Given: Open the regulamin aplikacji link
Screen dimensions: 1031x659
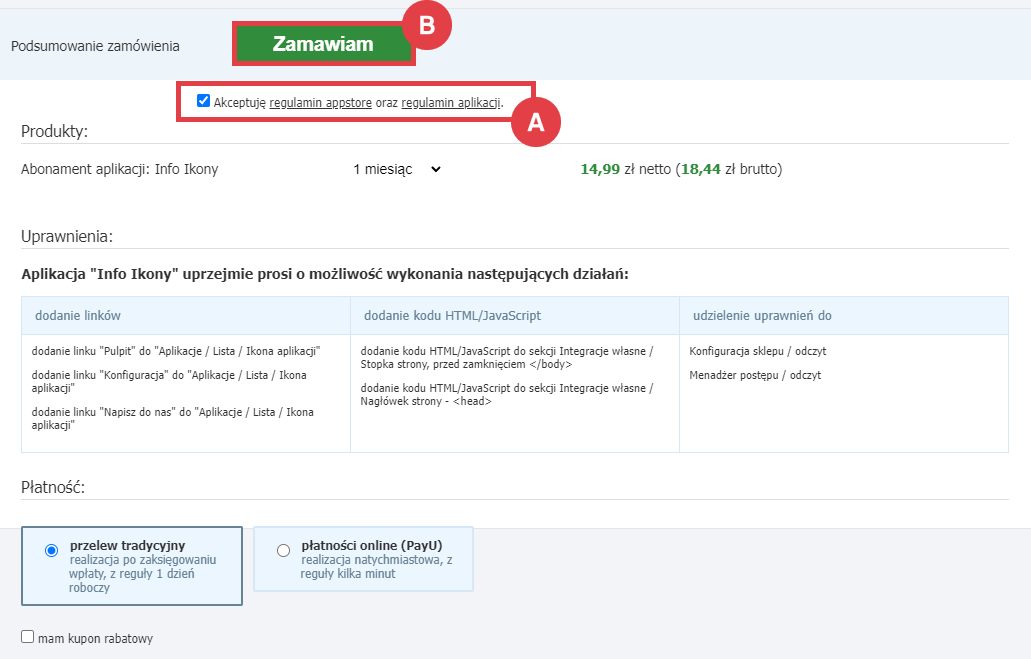Looking at the screenshot, I should click(450, 102).
